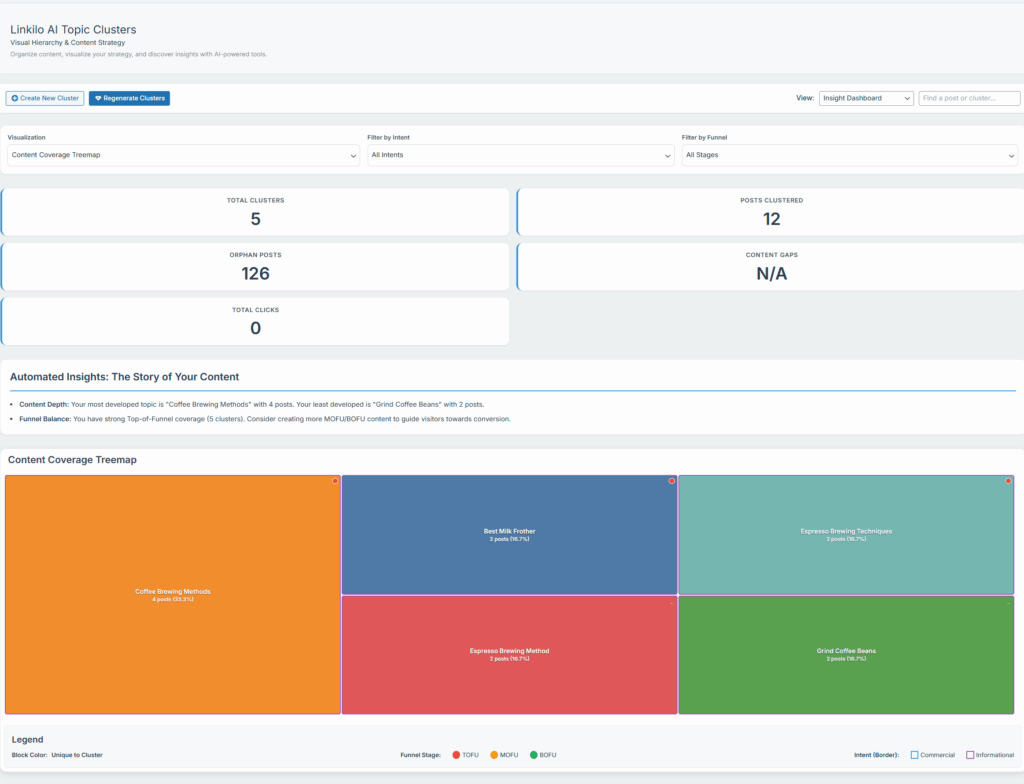Viewport: 1024px width, 784px height.
Task: Click the funnel dot on Best Milk Frother block
Action: pos(672,481)
